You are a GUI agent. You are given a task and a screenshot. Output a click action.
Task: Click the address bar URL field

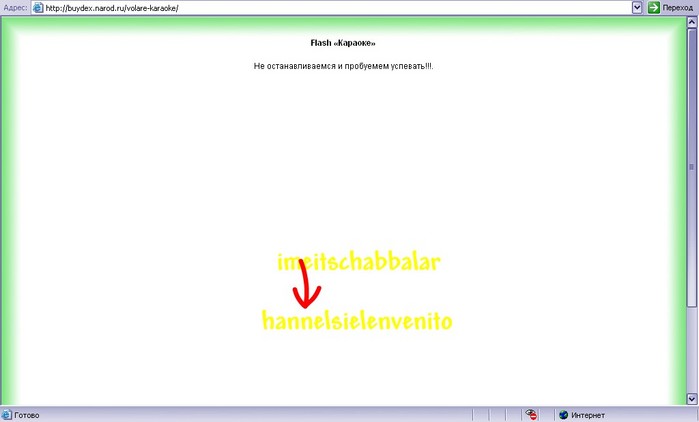[331, 8]
